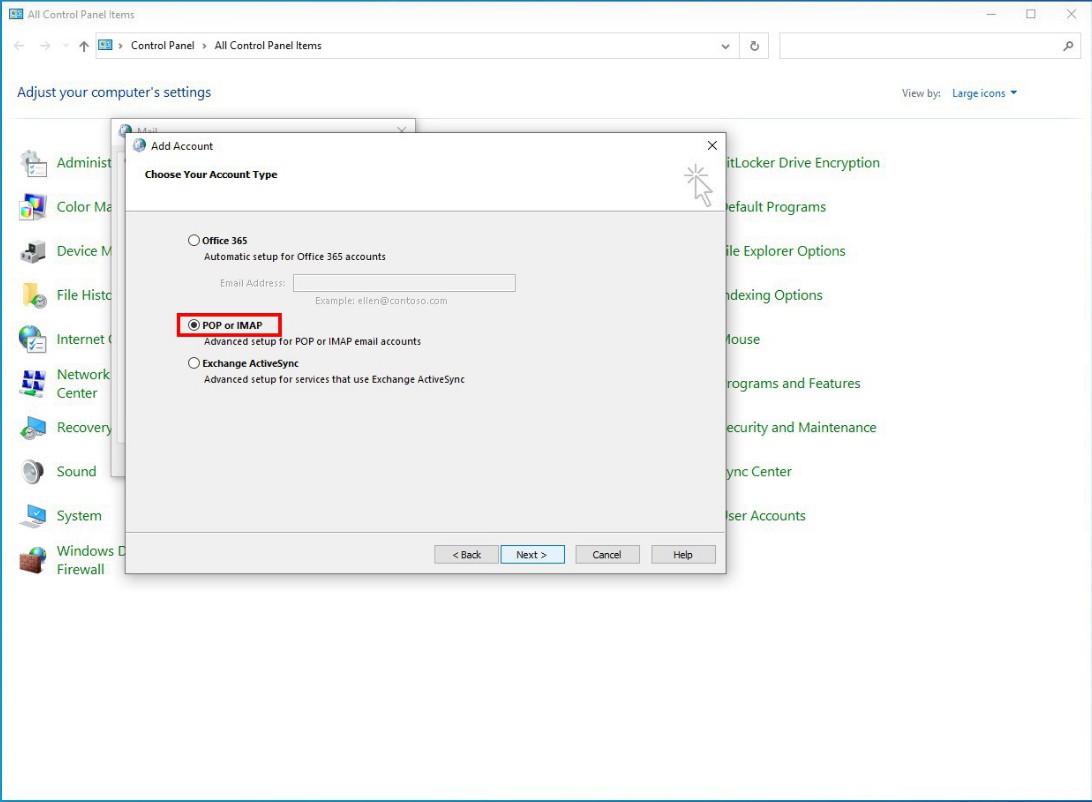Open the Color Management icon

pos(33,207)
